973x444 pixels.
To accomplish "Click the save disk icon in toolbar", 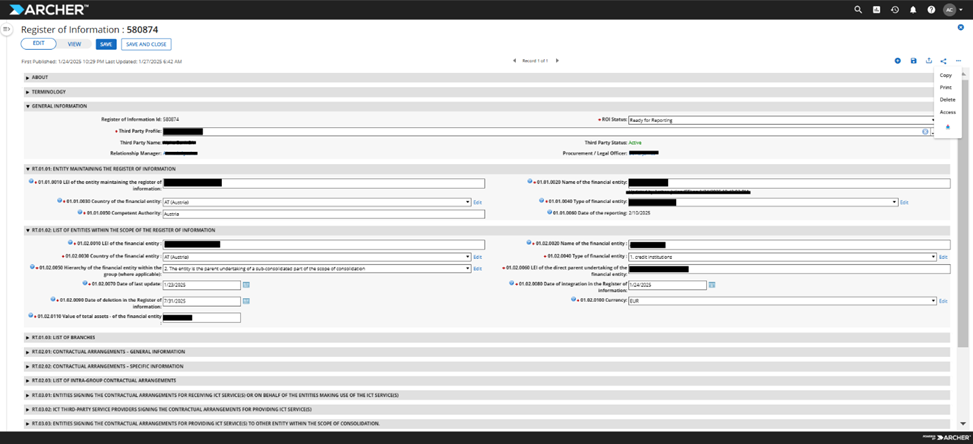I will 913,61.
